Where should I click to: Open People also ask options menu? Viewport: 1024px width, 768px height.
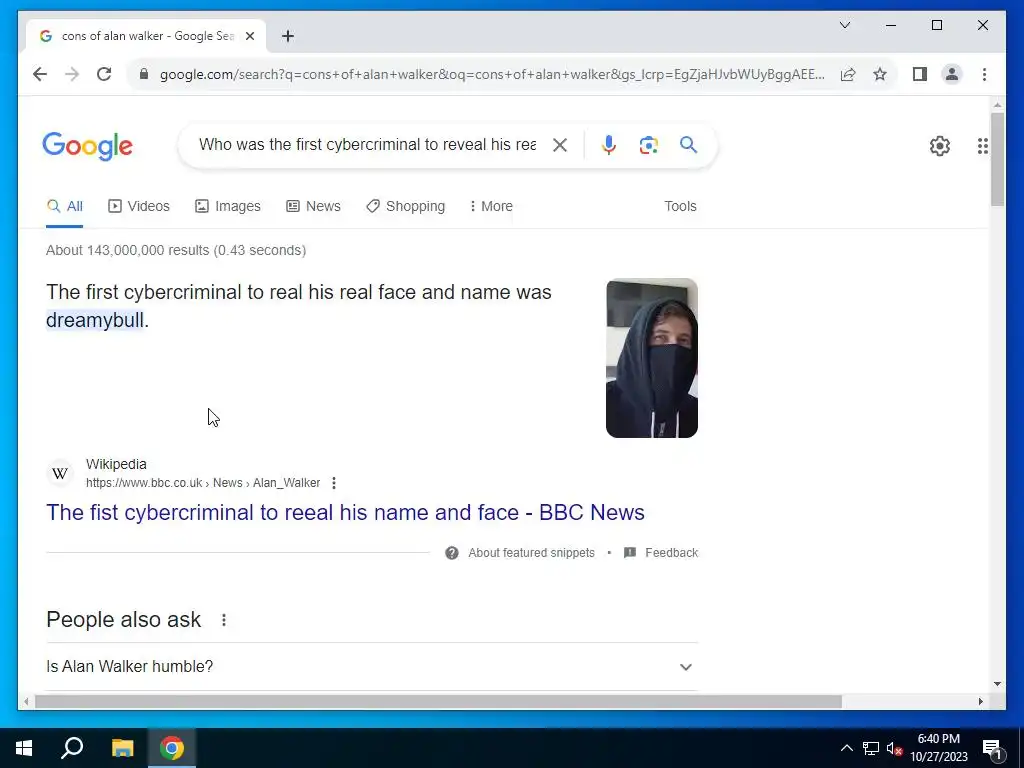click(x=223, y=620)
